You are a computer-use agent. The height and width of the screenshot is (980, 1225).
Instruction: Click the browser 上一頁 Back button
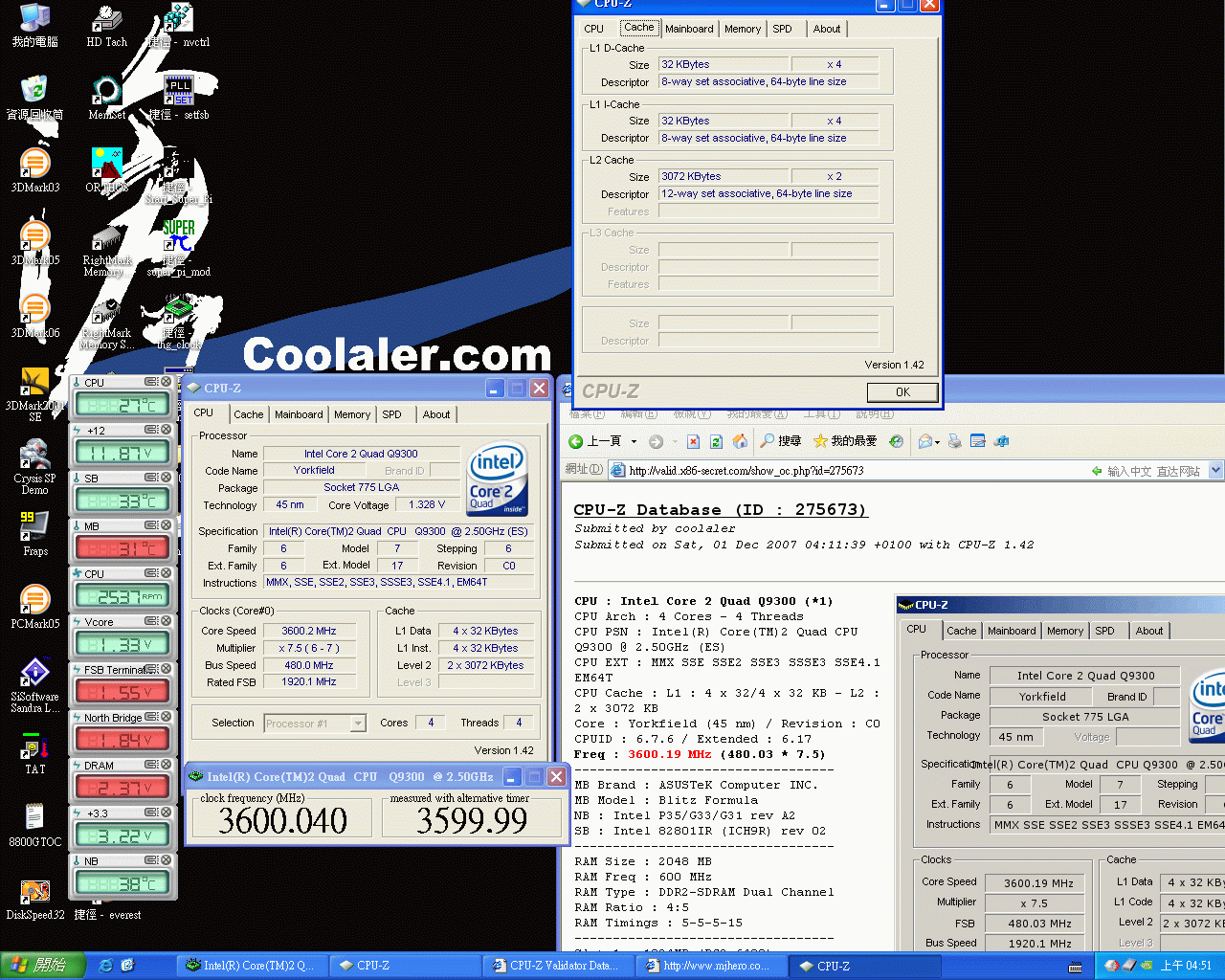click(x=595, y=441)
